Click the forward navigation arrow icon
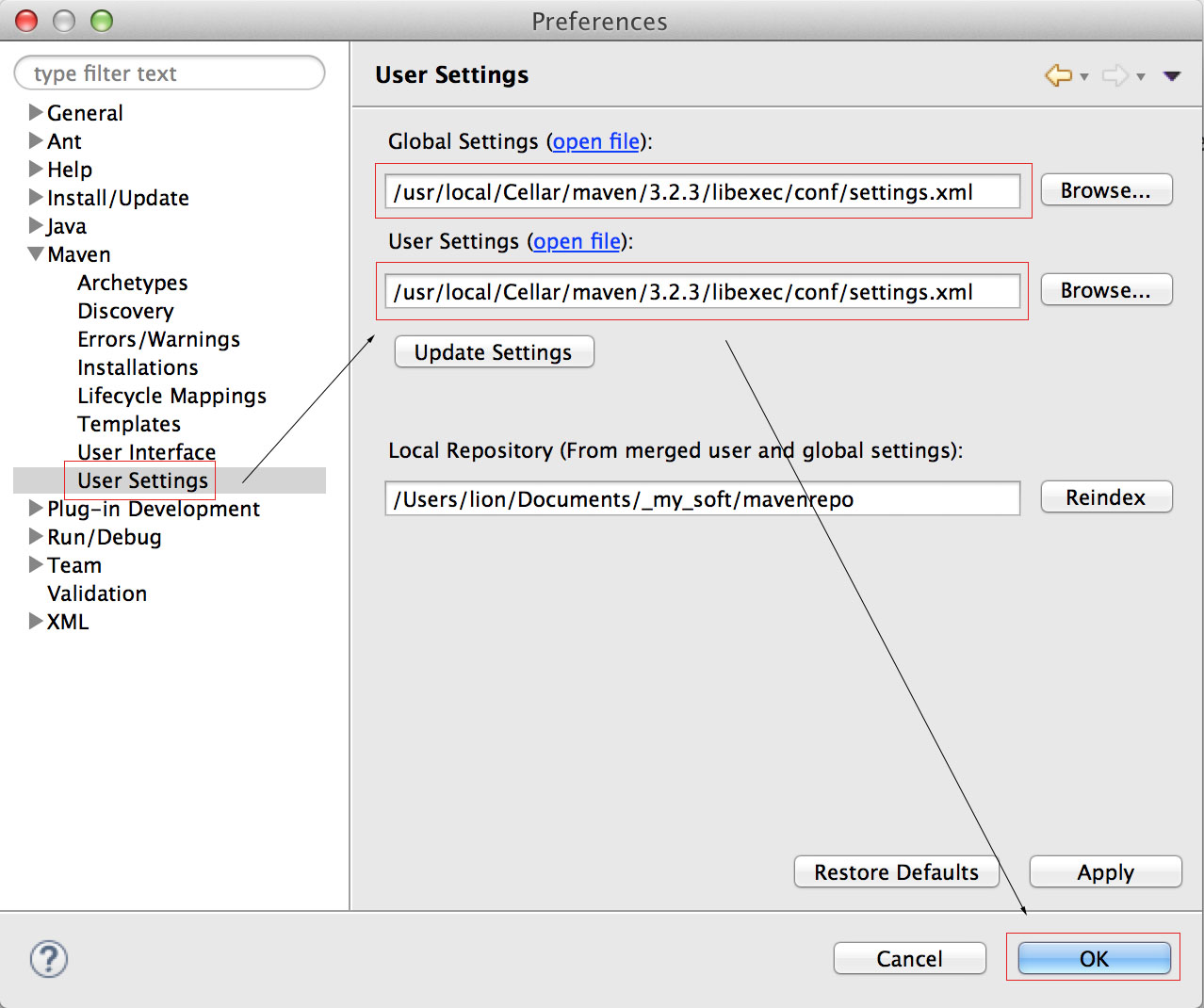1204x1008 pixels. 1115,75
